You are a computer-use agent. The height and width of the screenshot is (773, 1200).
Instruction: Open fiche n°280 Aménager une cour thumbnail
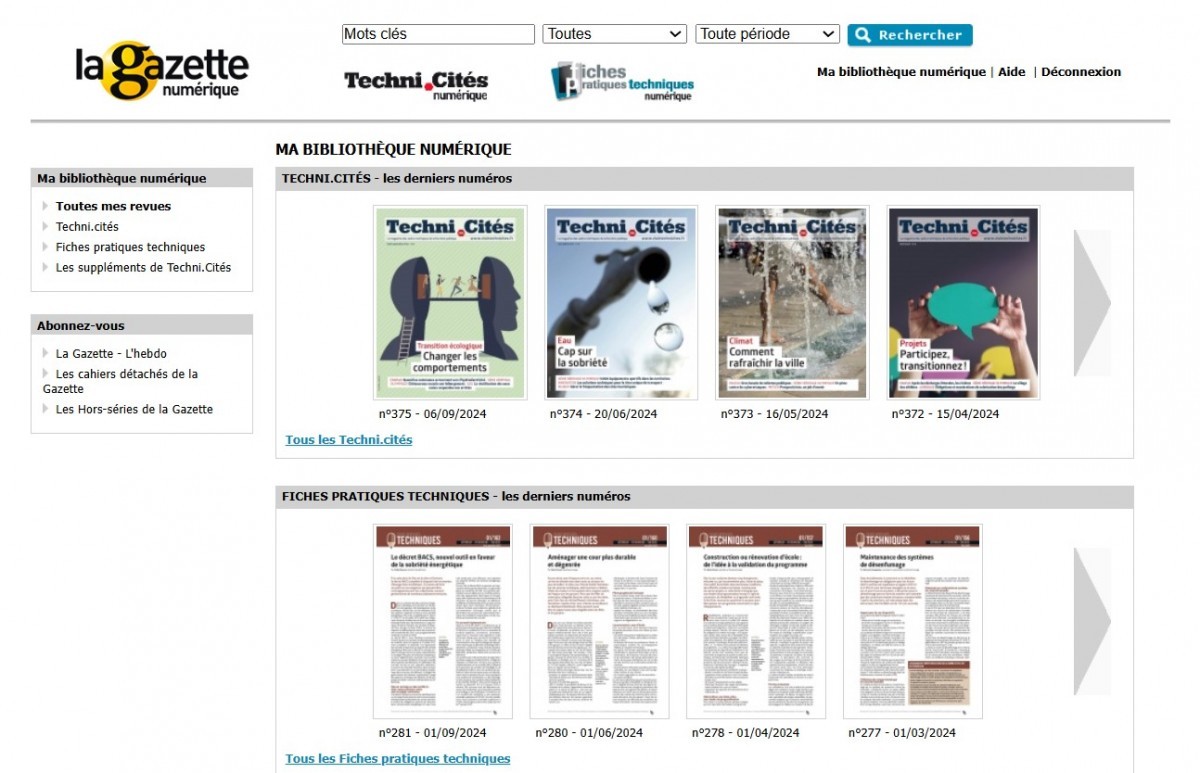[x=600, y=621]
